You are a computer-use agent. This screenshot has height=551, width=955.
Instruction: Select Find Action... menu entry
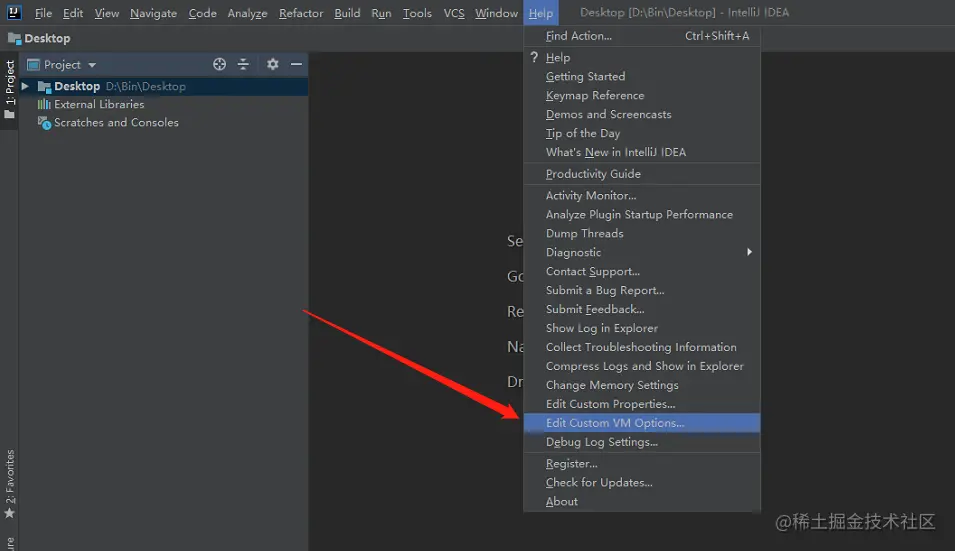pyautogui.click(x=642, y=36)
